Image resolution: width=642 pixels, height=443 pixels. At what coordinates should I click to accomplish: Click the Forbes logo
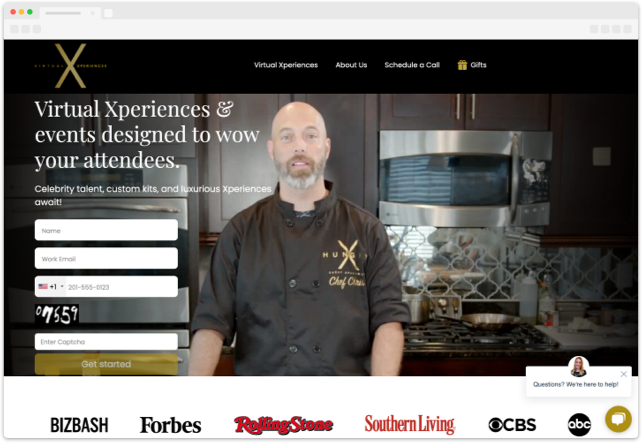point(170,425)
